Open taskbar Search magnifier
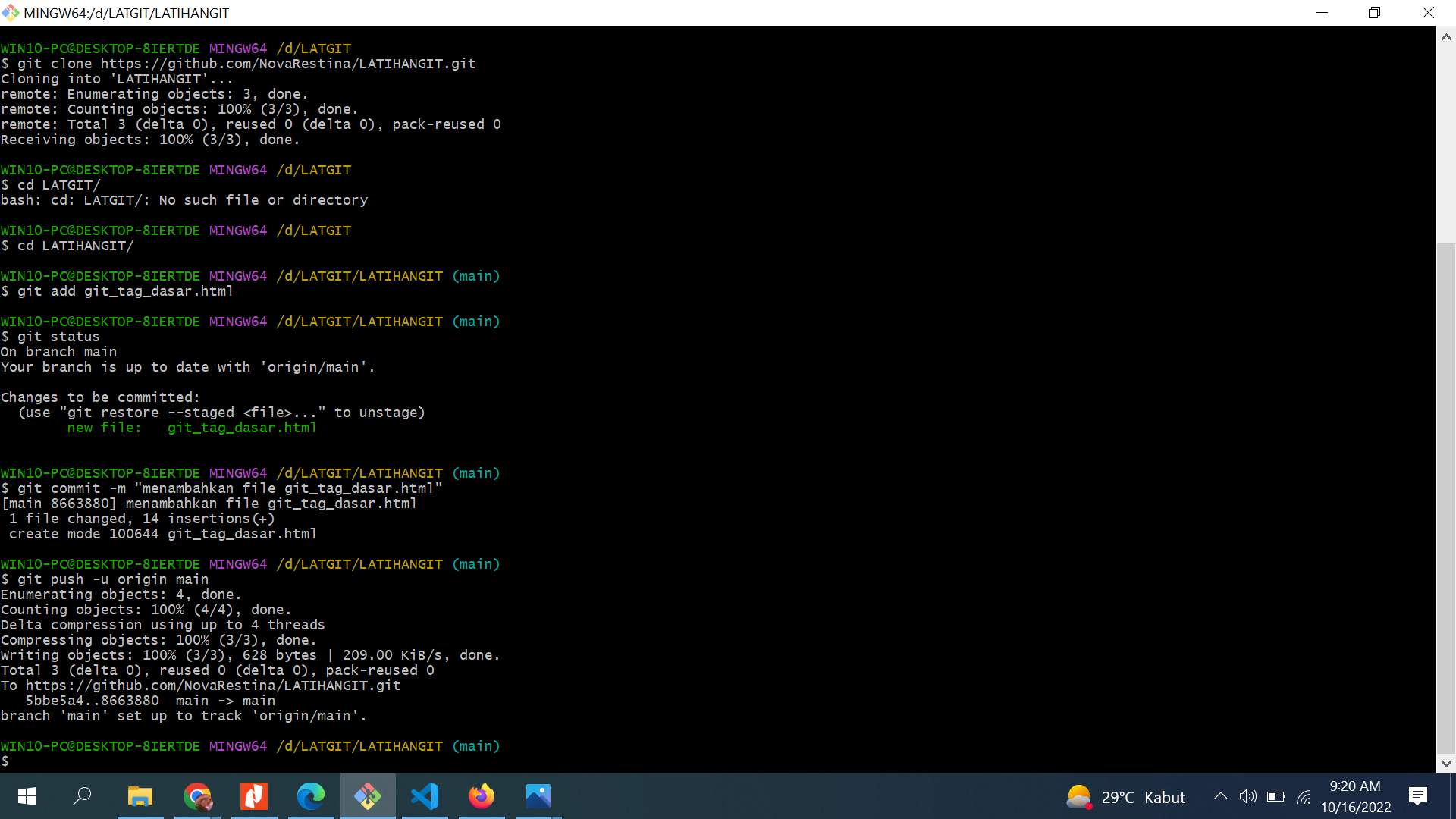 82,796
